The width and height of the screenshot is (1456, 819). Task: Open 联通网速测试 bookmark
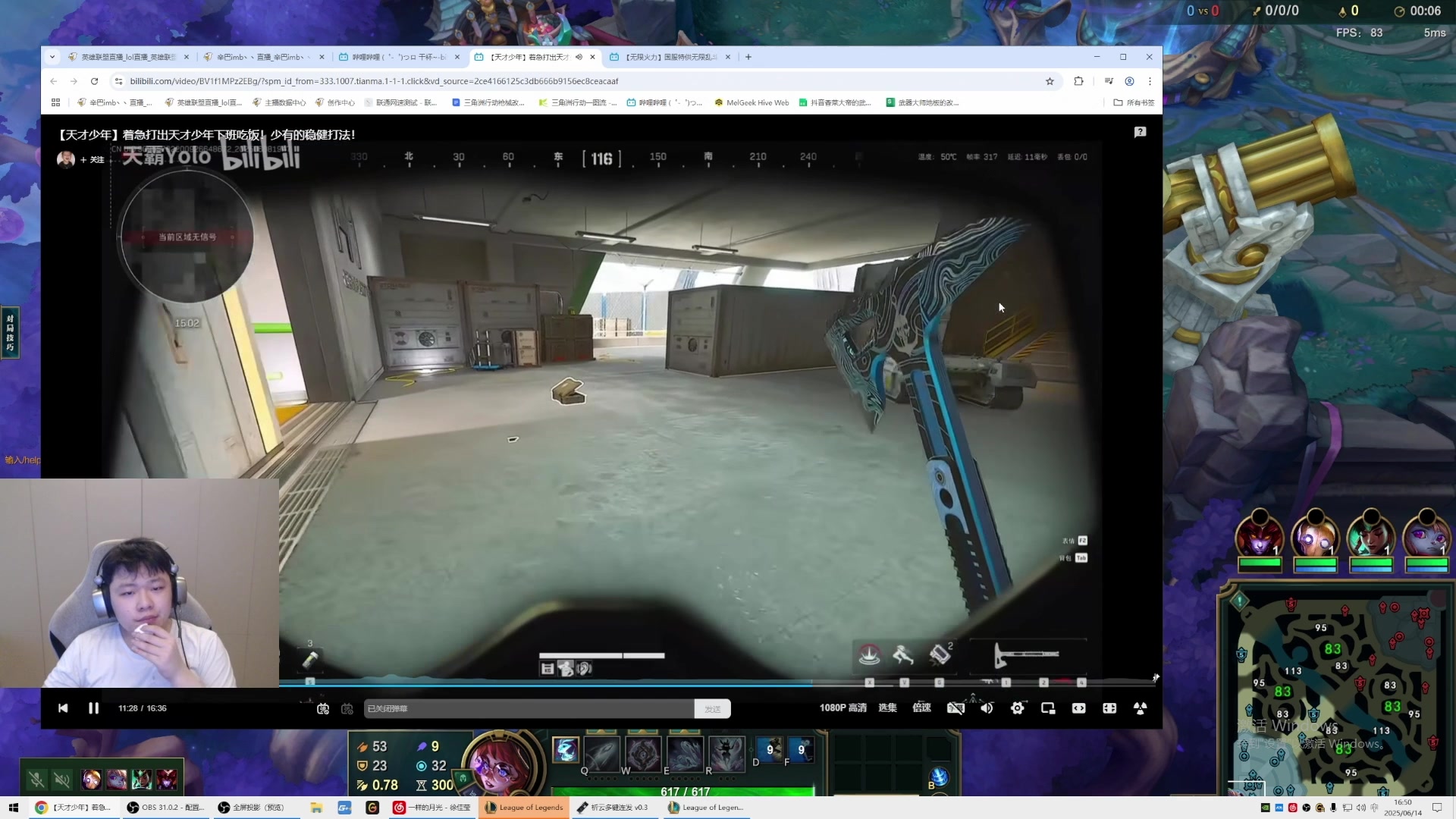coord(400,102)
